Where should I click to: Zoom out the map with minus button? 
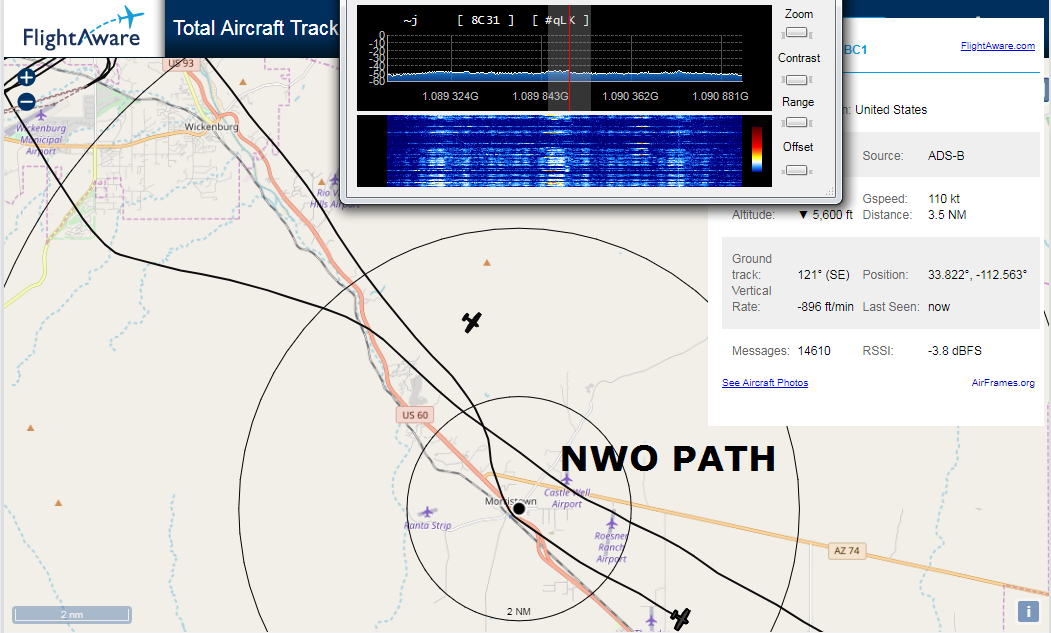coord(26,102)
